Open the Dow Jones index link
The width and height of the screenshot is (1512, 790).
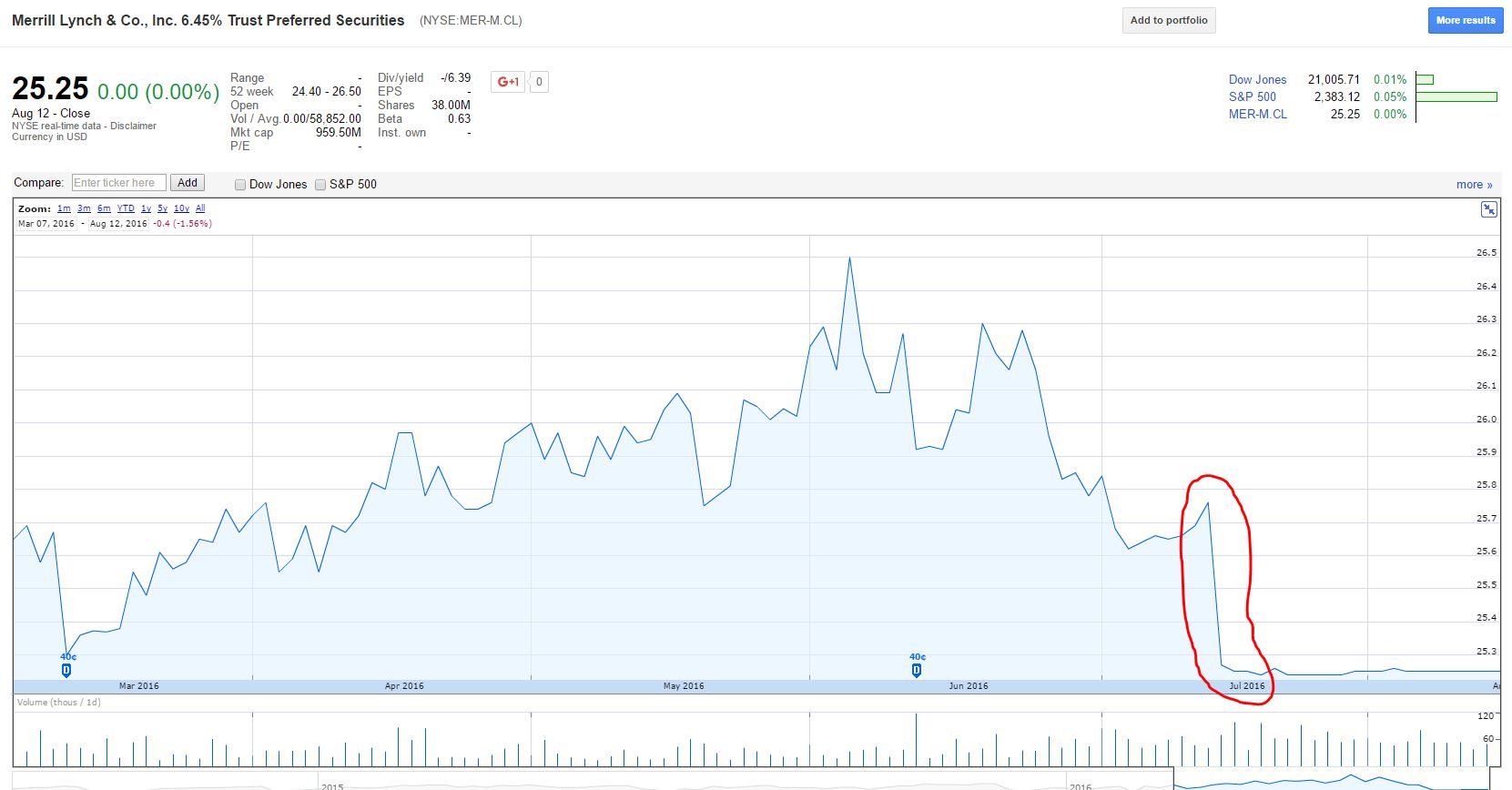tap(1257, 80)
